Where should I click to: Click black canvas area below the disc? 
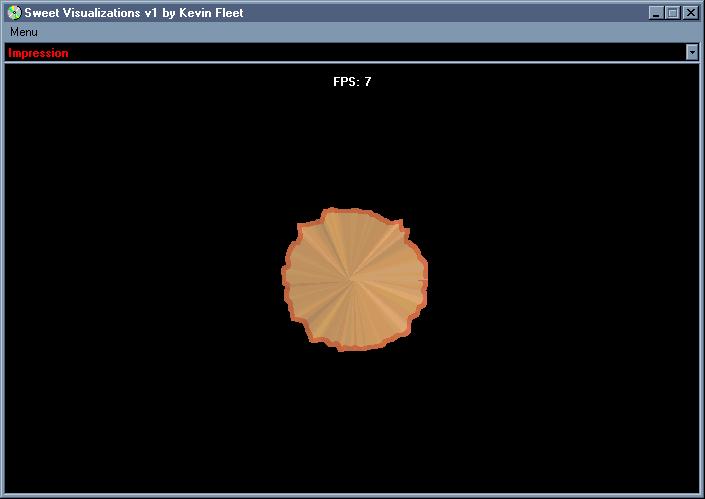tap(353, 420)
